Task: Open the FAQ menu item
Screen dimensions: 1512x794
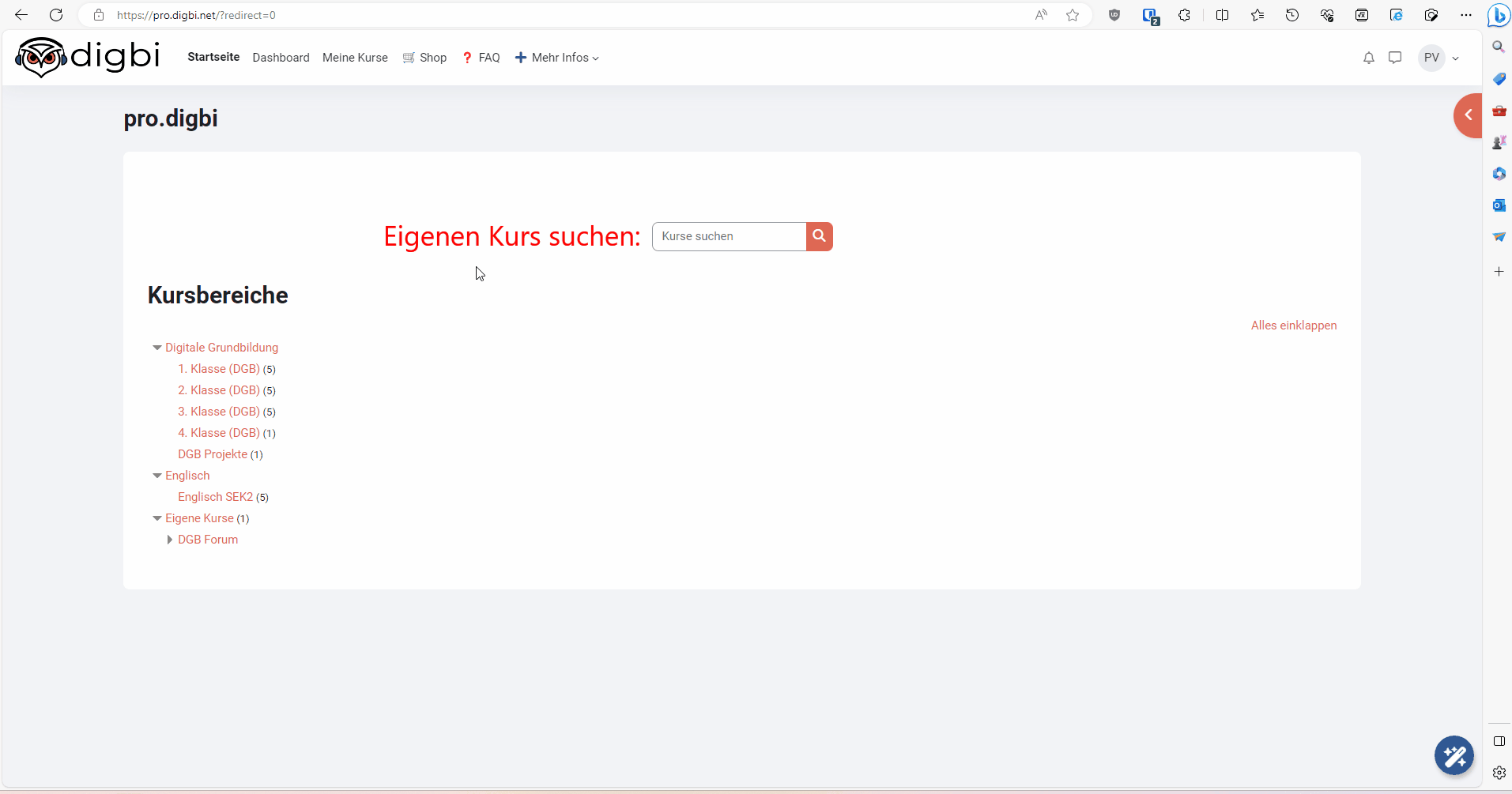Action: (x=489, y=57)
